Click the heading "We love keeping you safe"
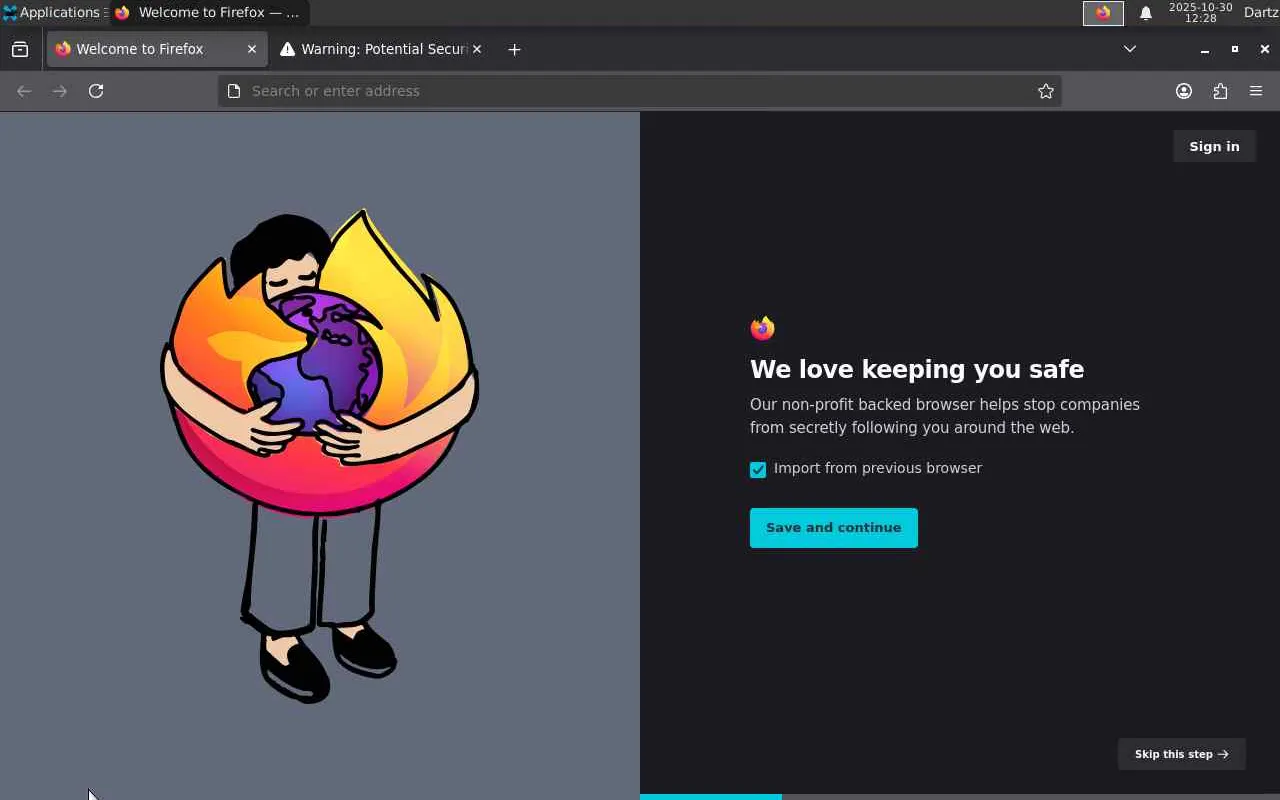The width and height of the screenshot is (1280, 800). [x=917, y=369]
